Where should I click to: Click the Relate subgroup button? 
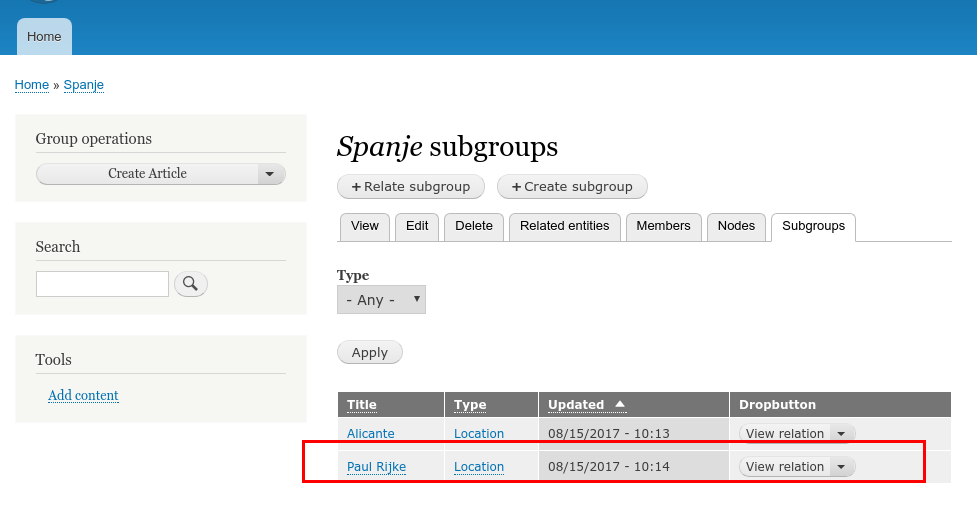tap(411, 186)
